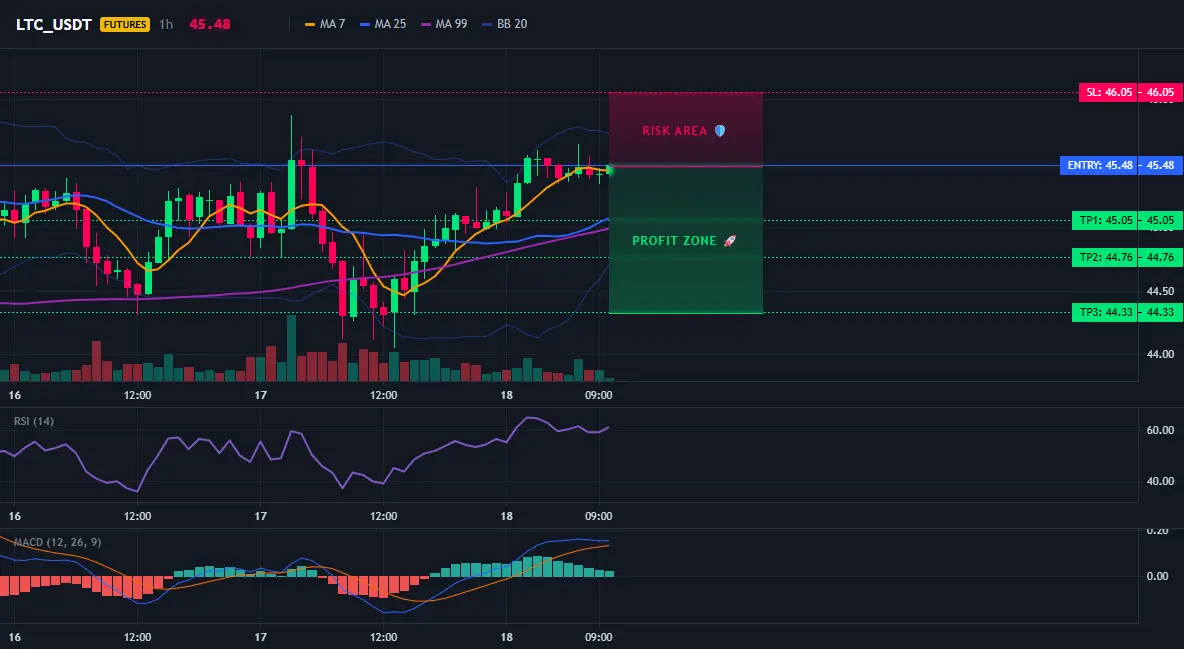The height and width of the screenshot is (649, 1184).
Task: Click the glowing current price dot at the last candle
Action: coord(609,171)
